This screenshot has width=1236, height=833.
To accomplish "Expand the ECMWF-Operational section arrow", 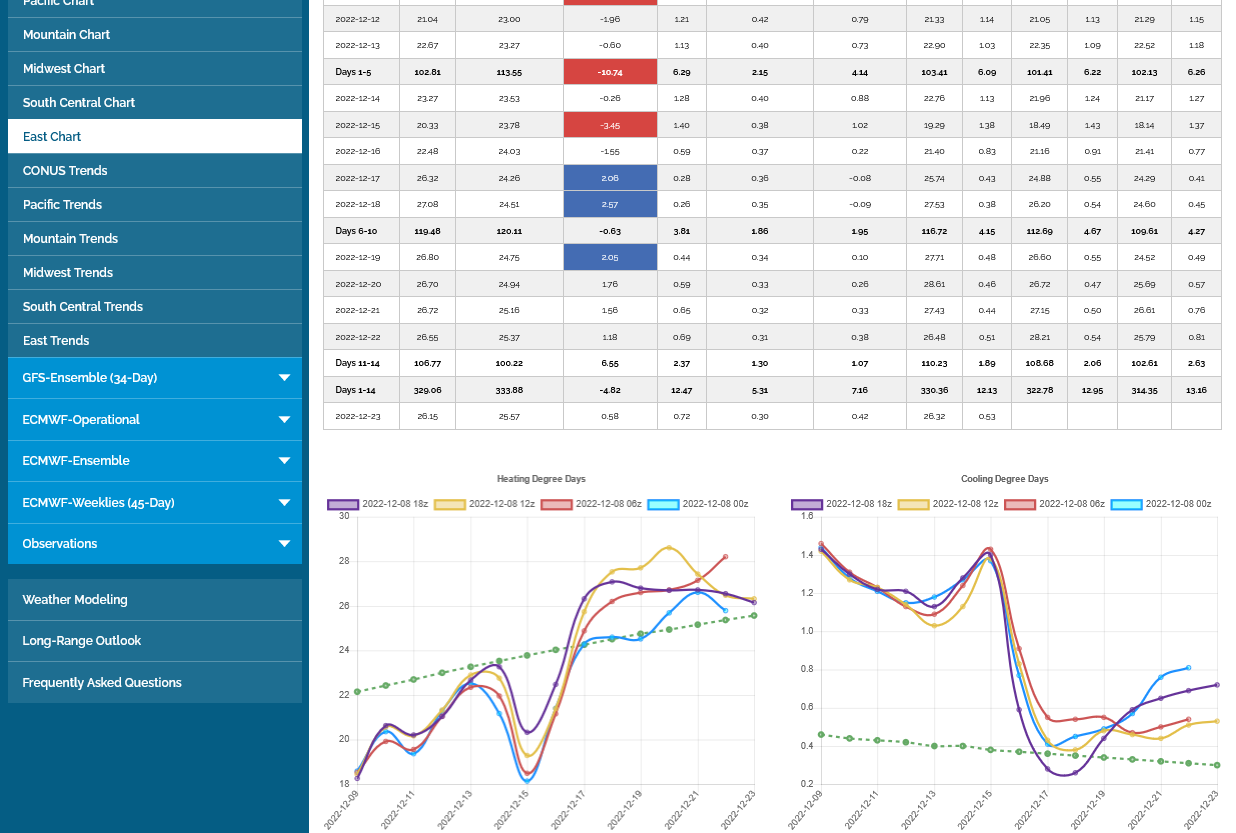I will (x=284, y=420).
